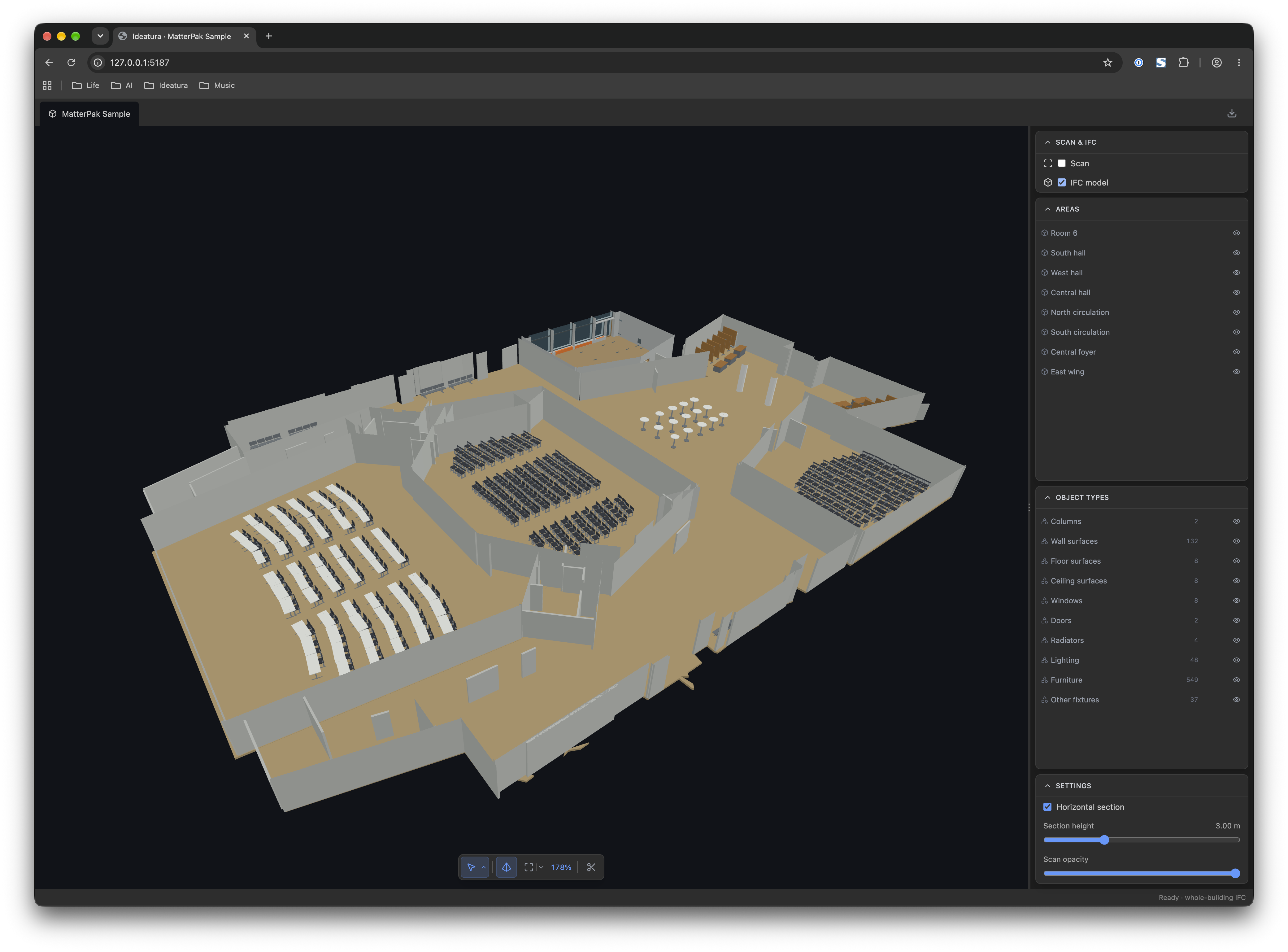The width and height of the screenshot is (1288, 952).
Task: Hide the South hall area
Action: click(x=1236, y=253)
